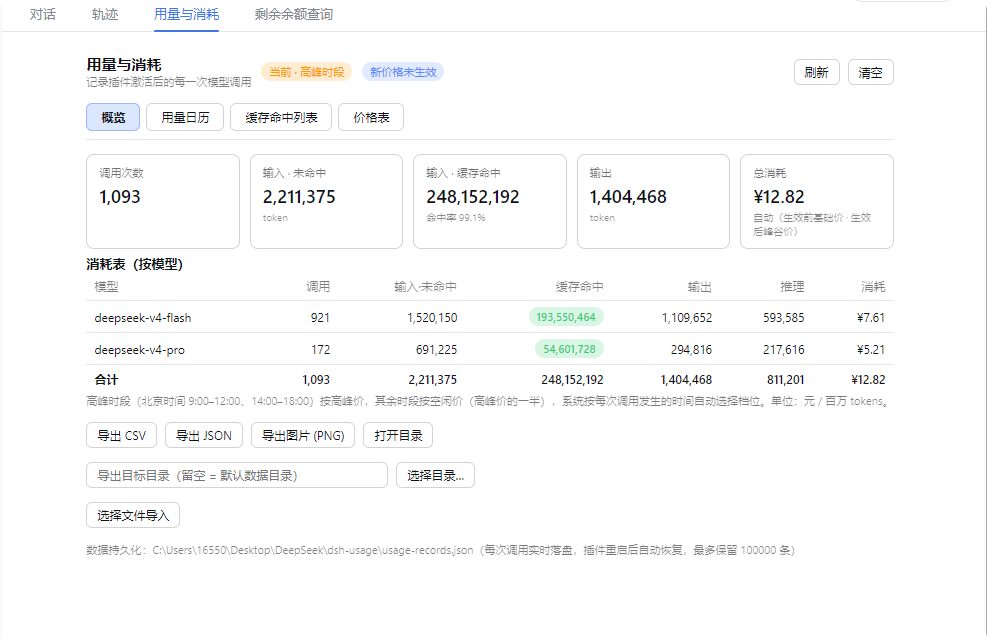Click the 输入·未命中 summary card

326,201
